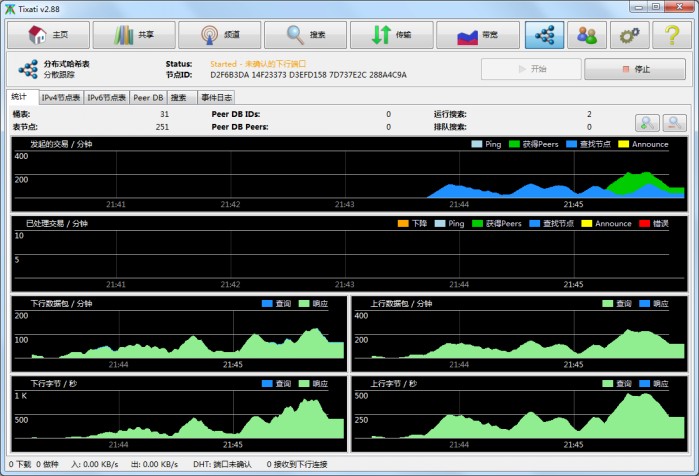
Task: Click the 下行数据包 / 分钟 graph
Action: [x=179, y=334]
